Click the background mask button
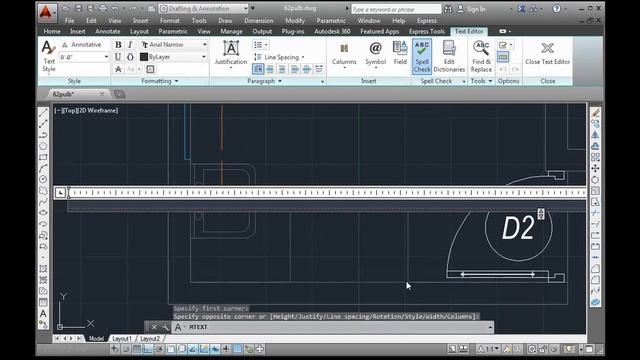Screen dimensions: 640x360 [150, 69]
